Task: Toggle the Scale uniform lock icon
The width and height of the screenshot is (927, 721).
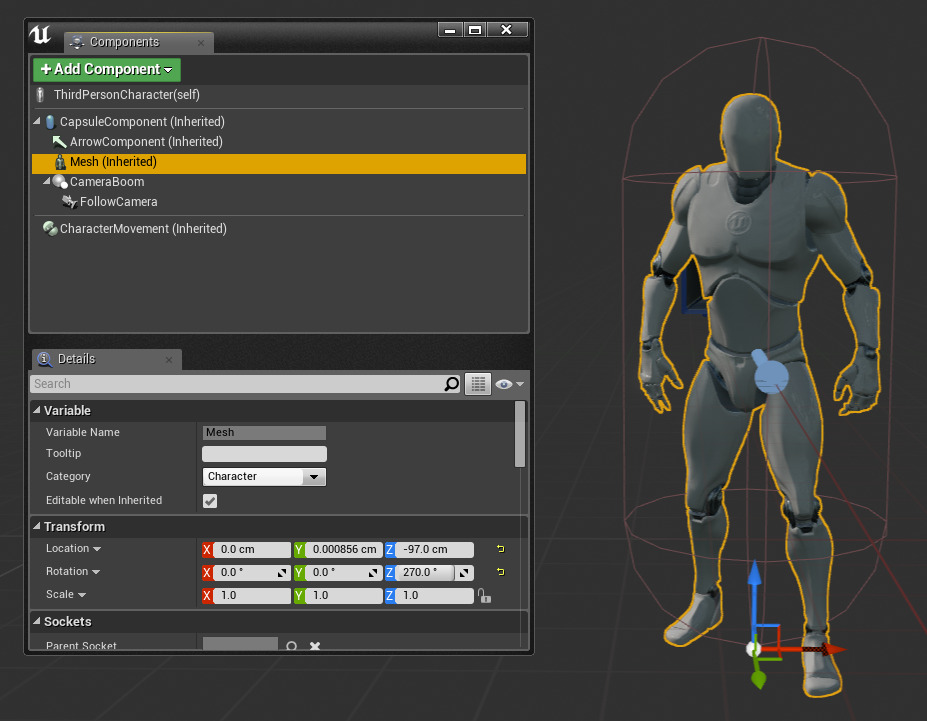Action: click(485, 595)
